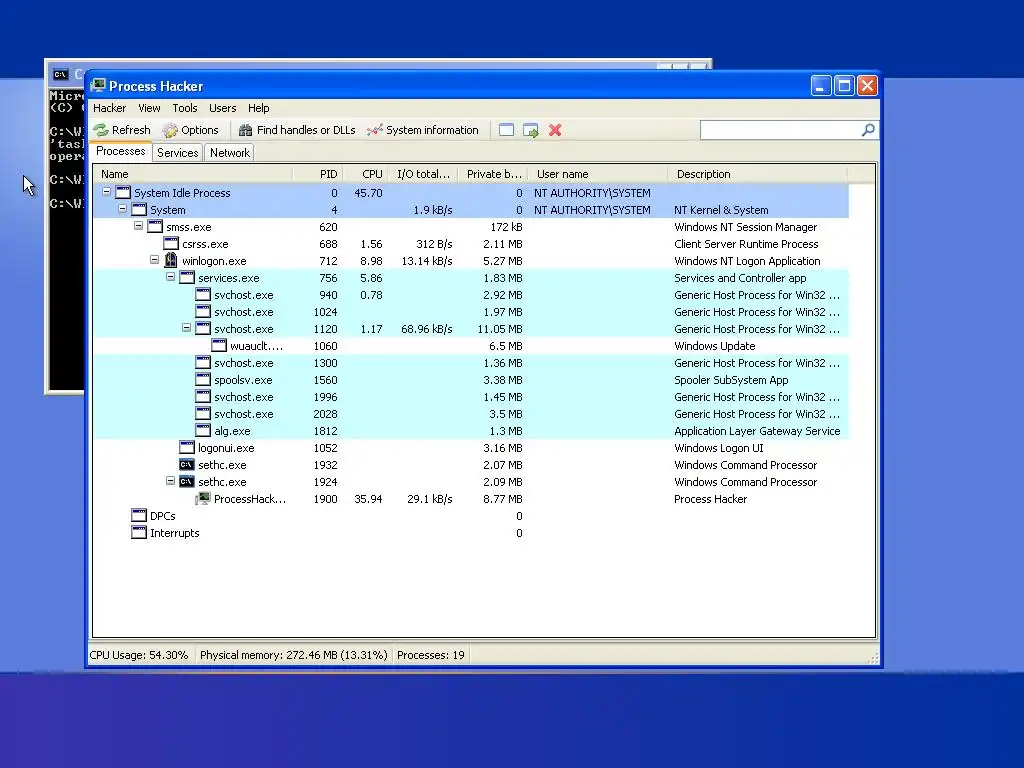Collapse the smss.exe tree node

click(x=138, y=227)
